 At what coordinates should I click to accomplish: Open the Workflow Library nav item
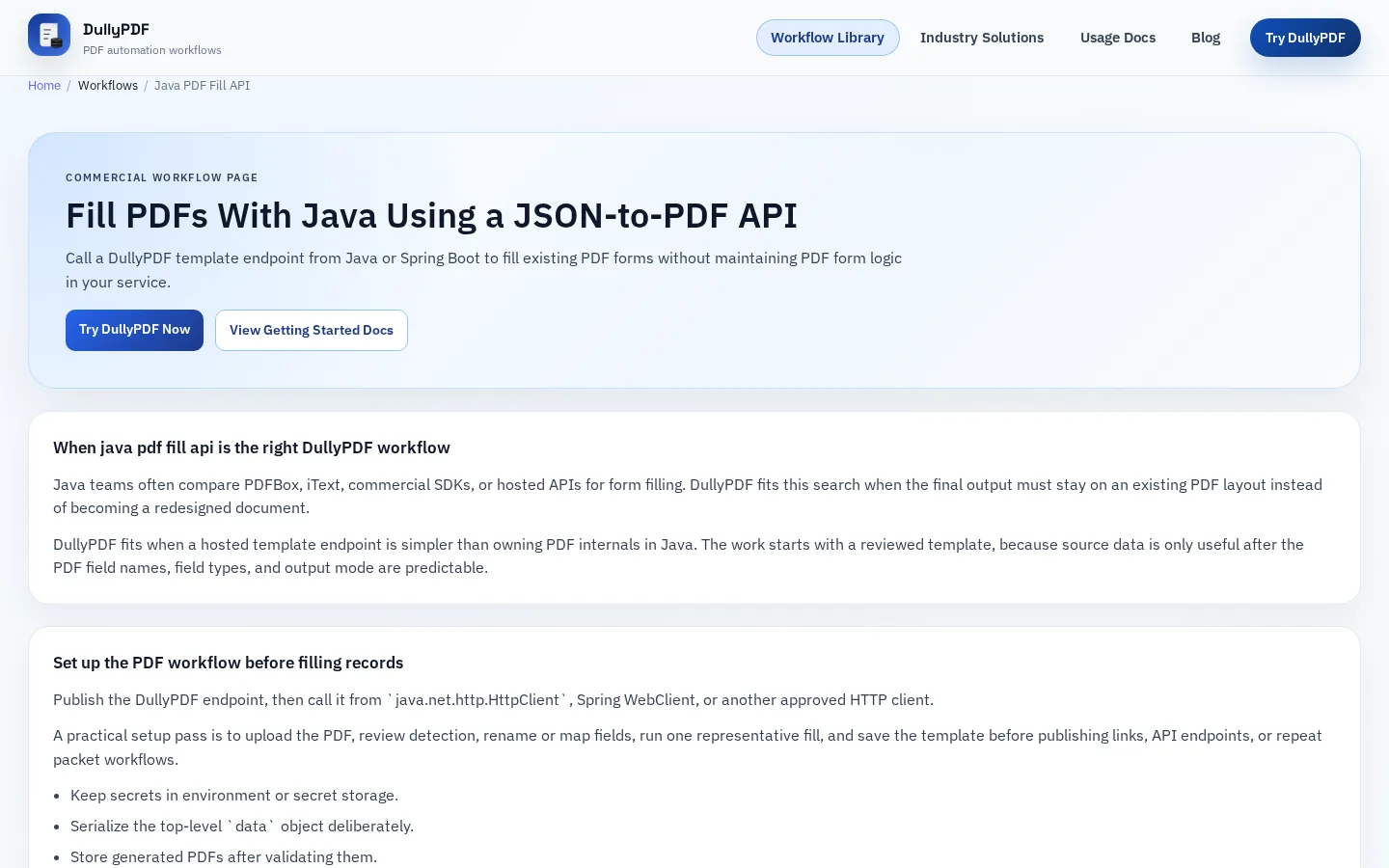click(x=828, y=38)
